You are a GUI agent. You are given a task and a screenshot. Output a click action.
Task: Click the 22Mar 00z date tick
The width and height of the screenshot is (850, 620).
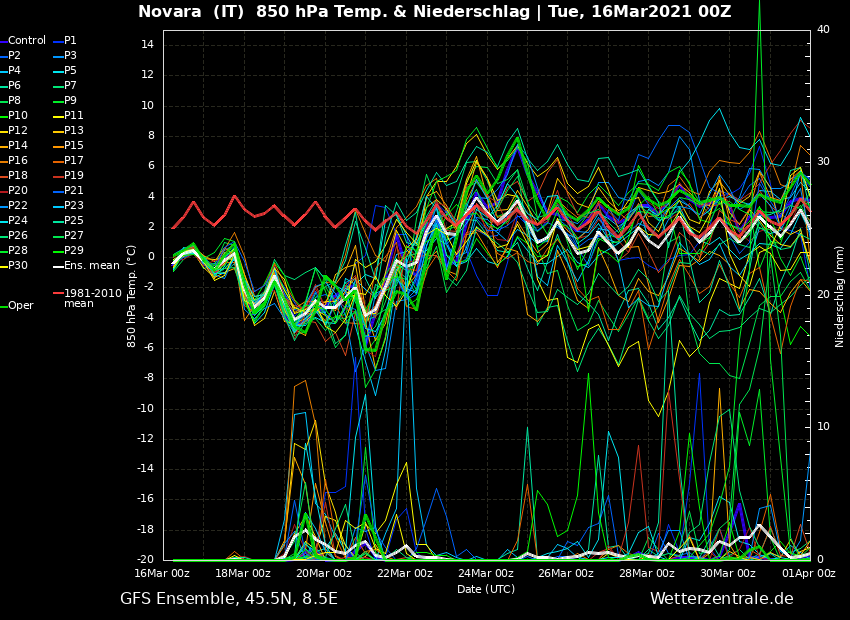[405, 573]
